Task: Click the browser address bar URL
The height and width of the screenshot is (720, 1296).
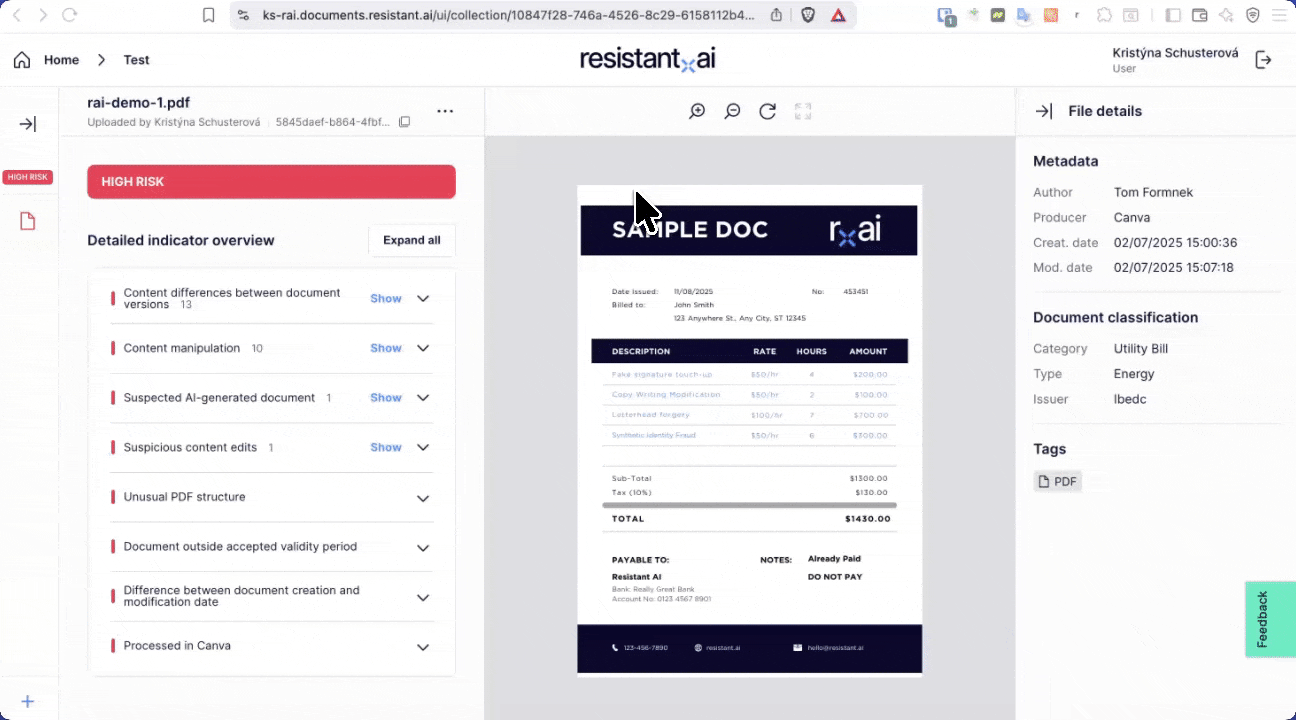Action: [509, 15]
